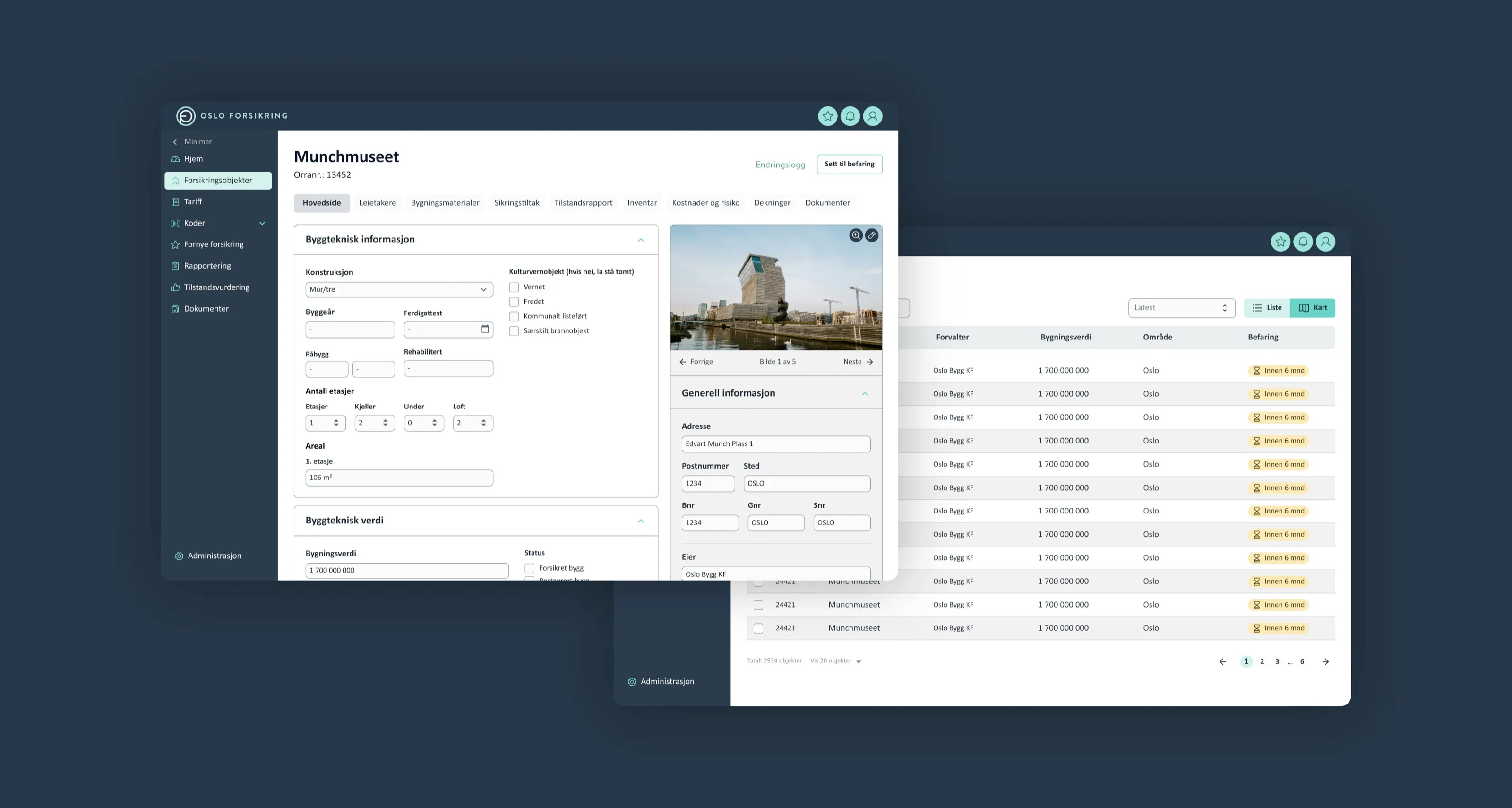Go to page 3 of the list

[1277, 662]
